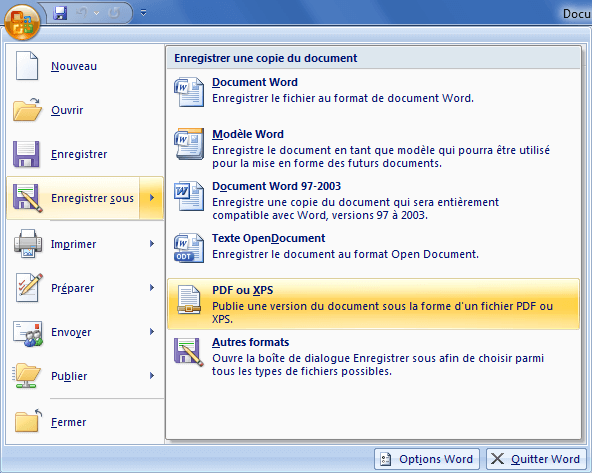
Task: Select Enregistrer menu entry
Action: click(x=85, y=154)
